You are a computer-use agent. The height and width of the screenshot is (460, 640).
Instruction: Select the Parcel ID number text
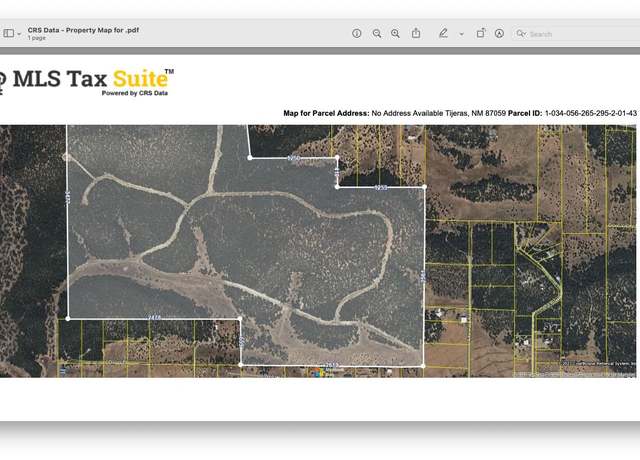(x=591, y=113)
